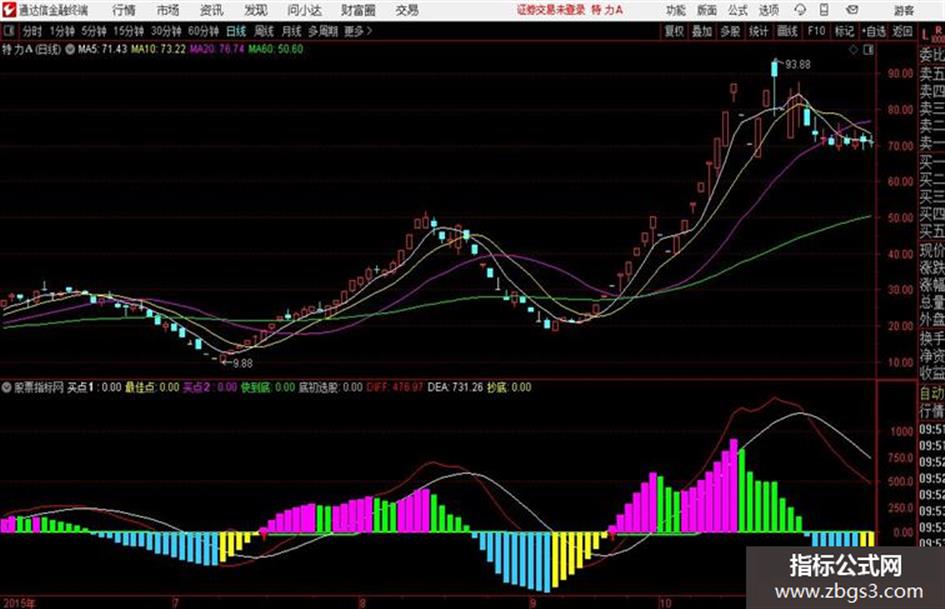Viewport: 945px width, 609px height.
Task: Open F10 company info
Action: [816, 31]
